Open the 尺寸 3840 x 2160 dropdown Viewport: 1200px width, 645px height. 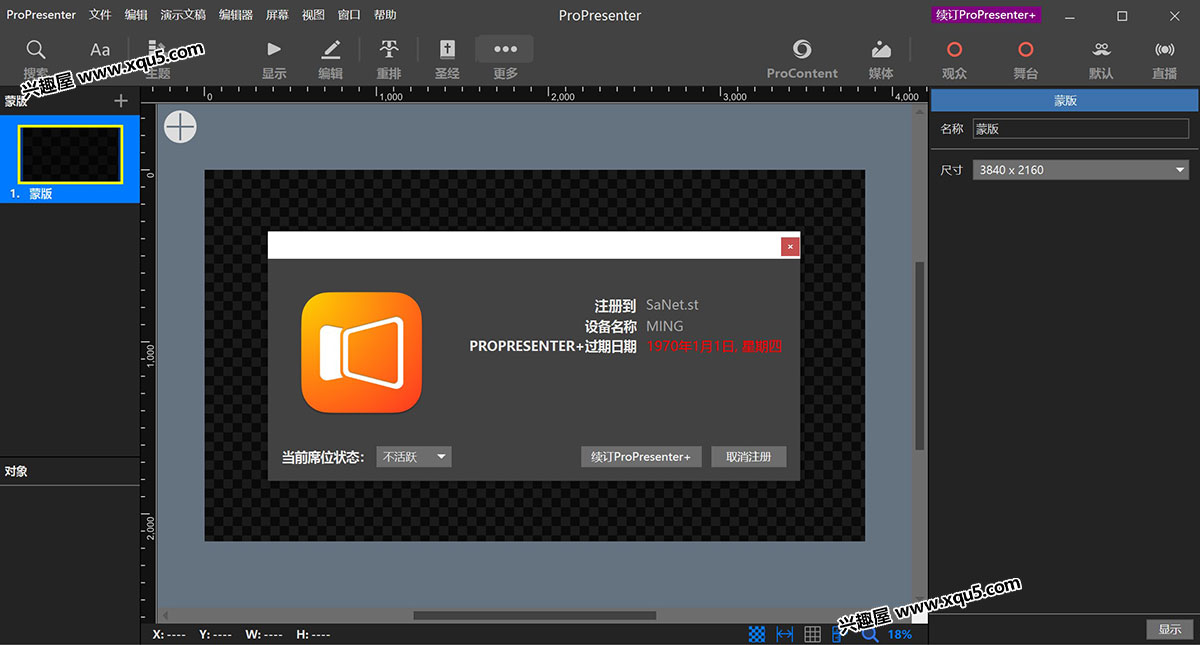pyautogui.click(x=1080, y=170)
